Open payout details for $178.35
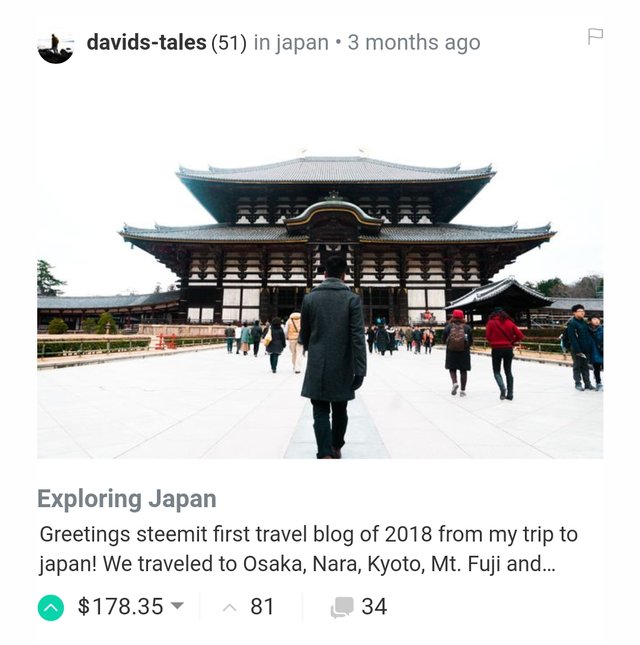Viewport: 640px width, 645px height. (x=121, y=606)
